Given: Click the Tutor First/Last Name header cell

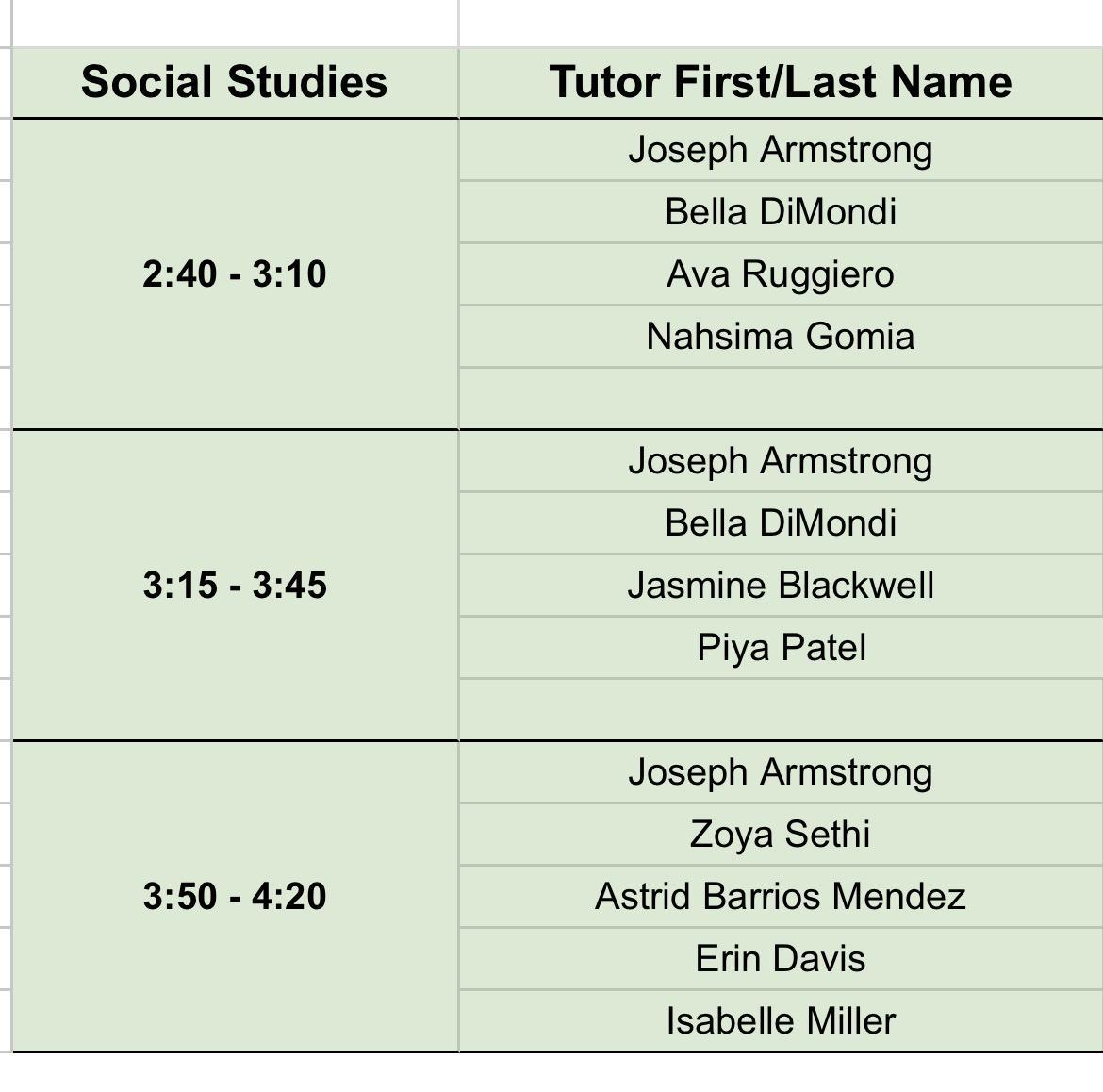Looking at the screenshot, I should [x=780, y=82].
